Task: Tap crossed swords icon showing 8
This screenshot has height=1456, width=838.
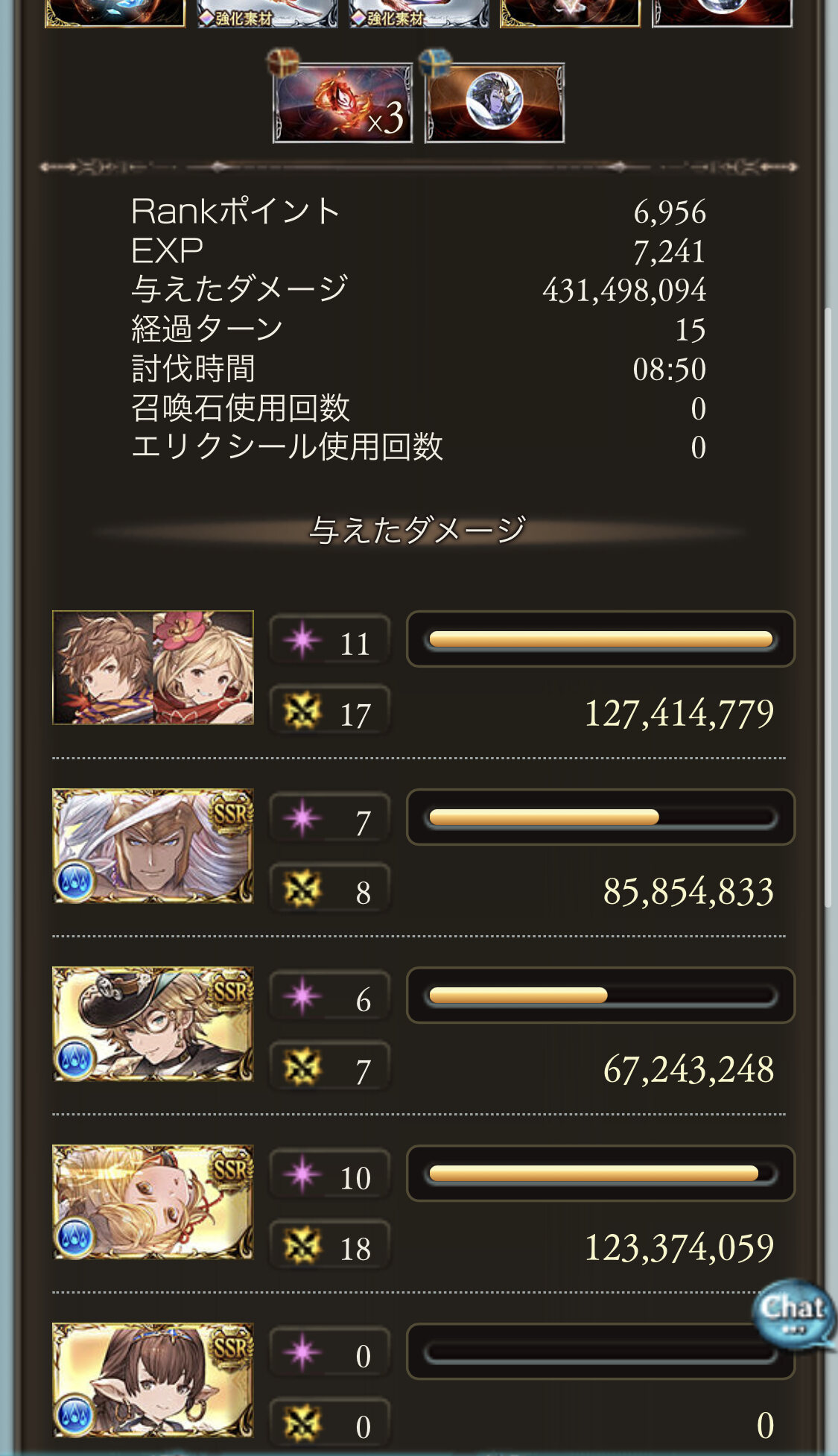Action: click(x=302, y=889)
